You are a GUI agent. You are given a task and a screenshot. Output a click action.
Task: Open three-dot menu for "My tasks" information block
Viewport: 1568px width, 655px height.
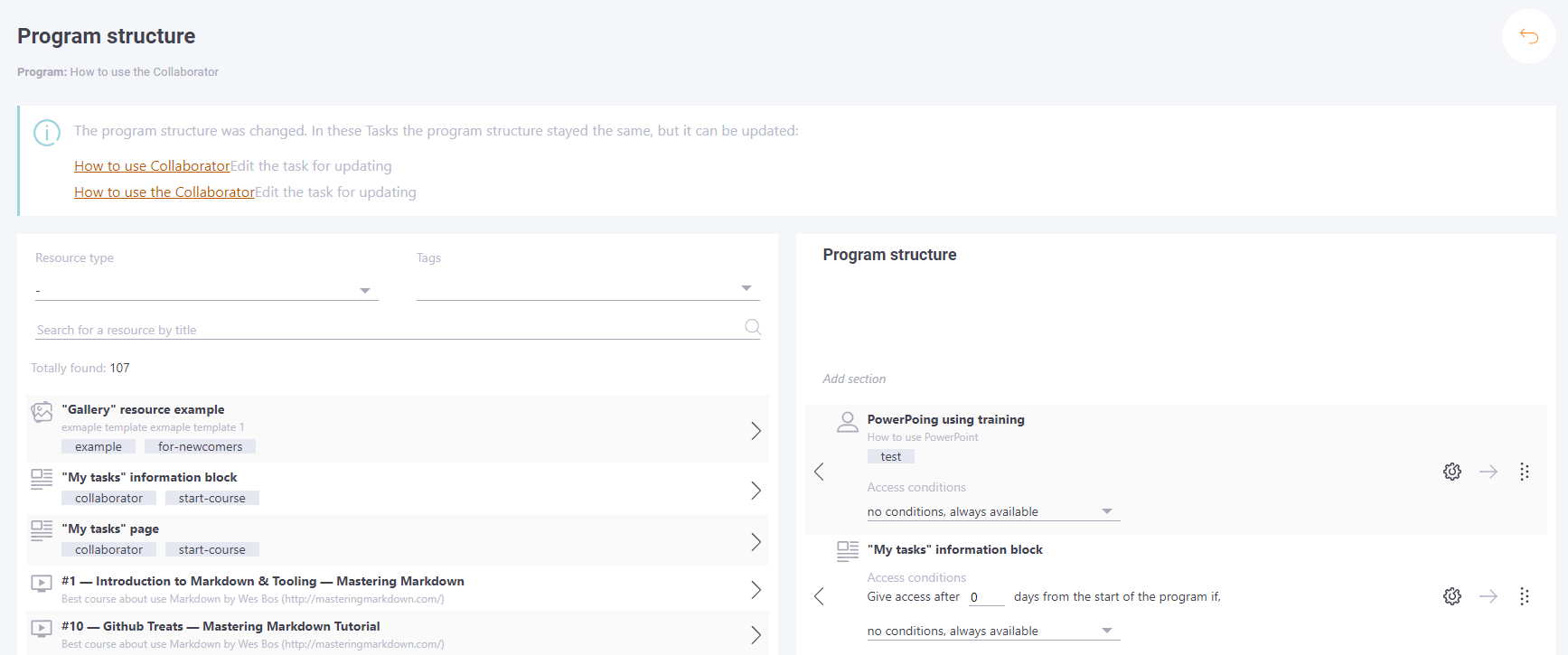(x=1524, y=596)
